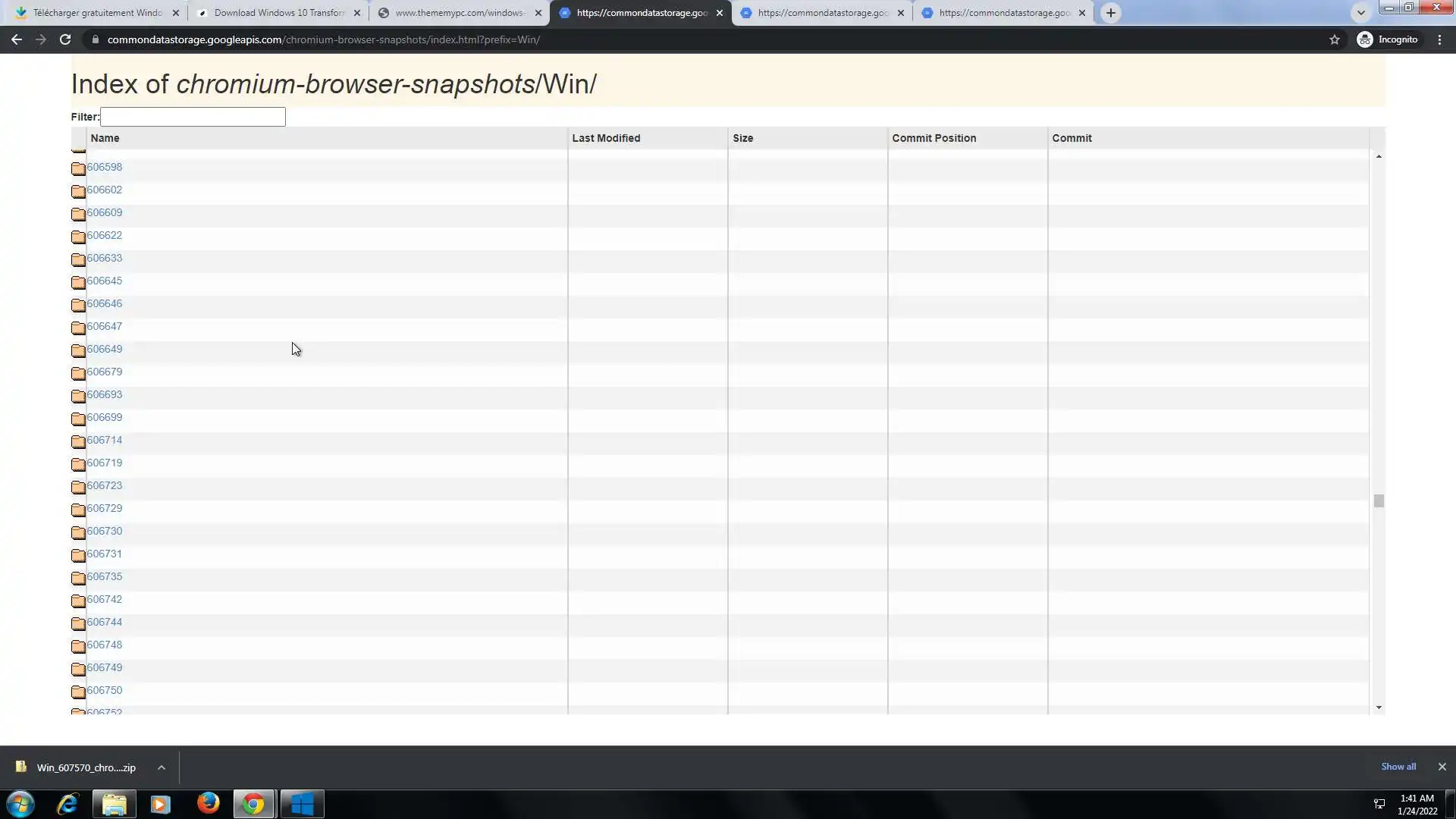
Task: Launch Internet Explorer from the taskbar
Action: [67, 803]
